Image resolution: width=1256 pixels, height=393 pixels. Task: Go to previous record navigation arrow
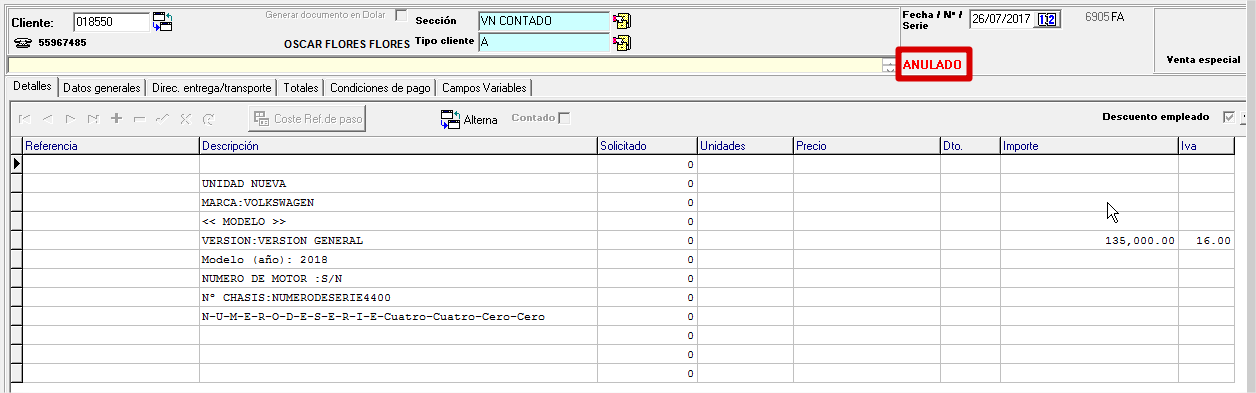click(x=48, y=119)
